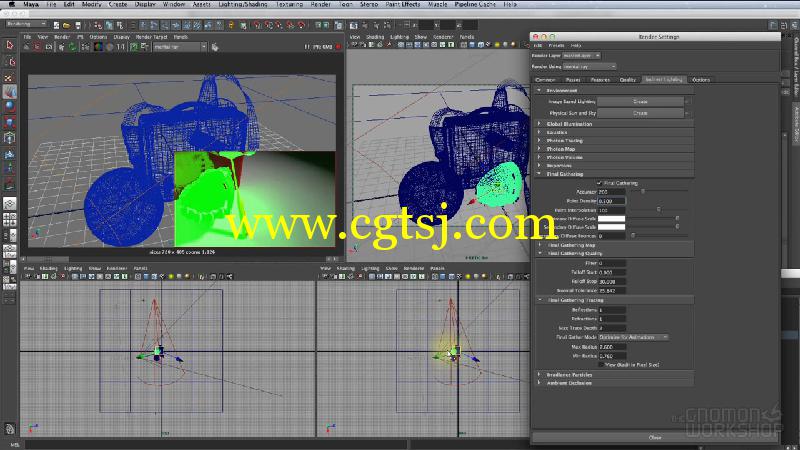Screen dimensions: 800x450
Task: Click the four-view layout icon in left toolbox
Action: coord(10,220)
